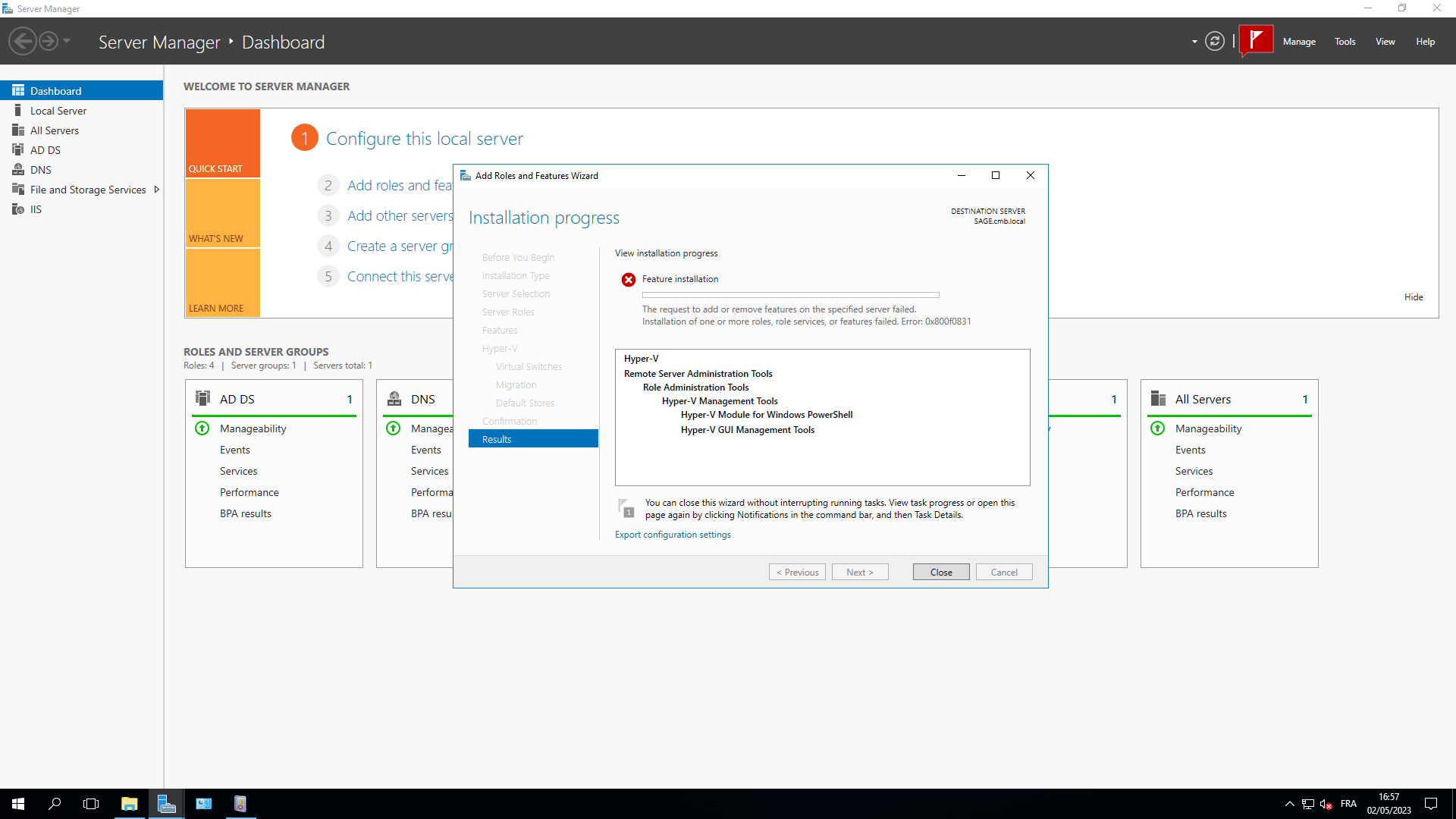This screenshot has width=1456, height=819.
Task: Click the back navigation arrow
Action: tap(23, 41)
